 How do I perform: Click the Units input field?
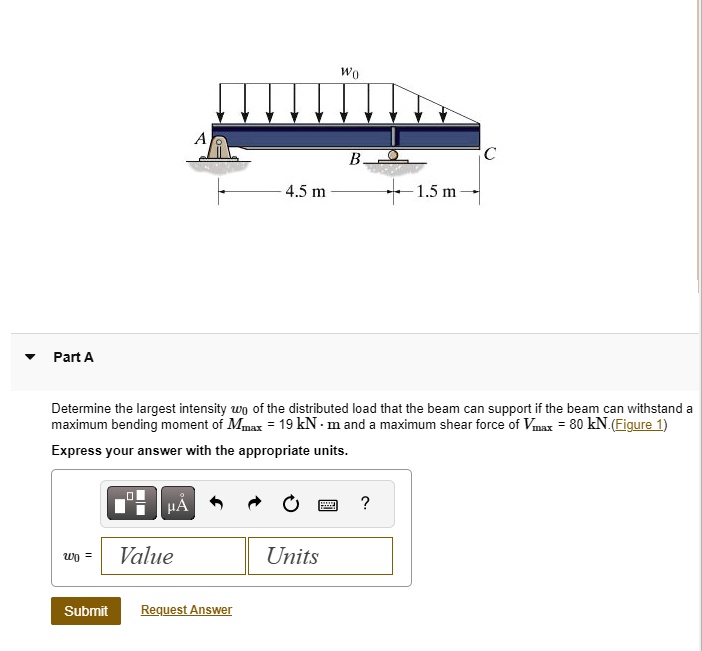(320, 556)
